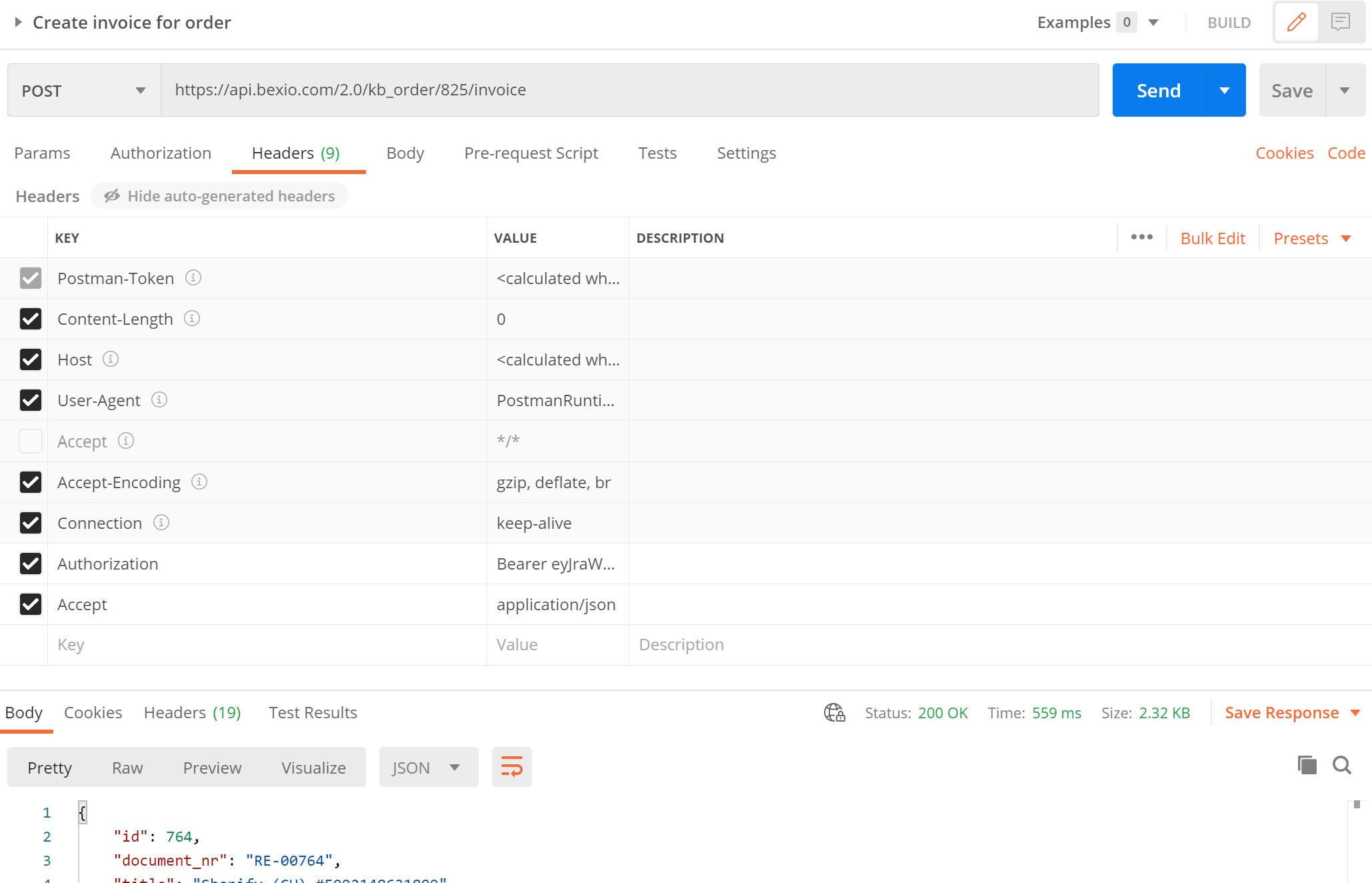The height and width of the screenshot is (883, 1372).
Task: Click the Bulk Edit link
Action: tap(1212, 238)
